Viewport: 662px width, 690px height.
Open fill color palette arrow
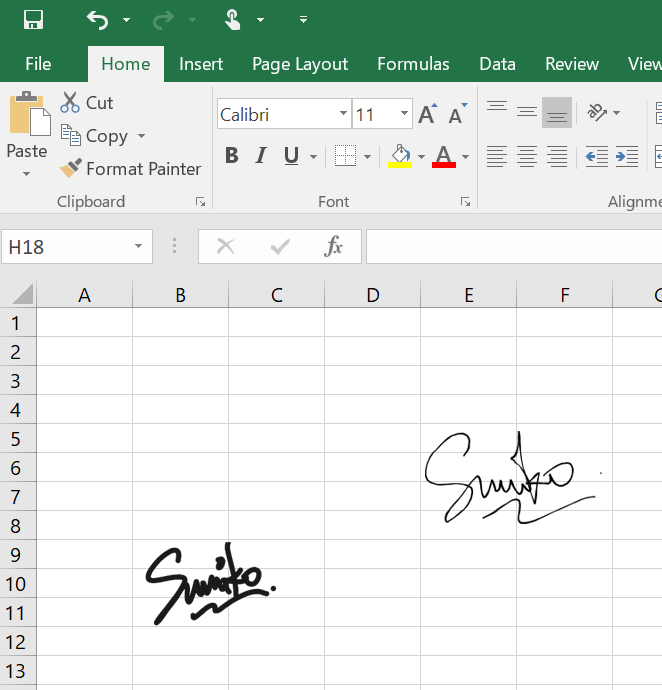click(x=421, y=157)
